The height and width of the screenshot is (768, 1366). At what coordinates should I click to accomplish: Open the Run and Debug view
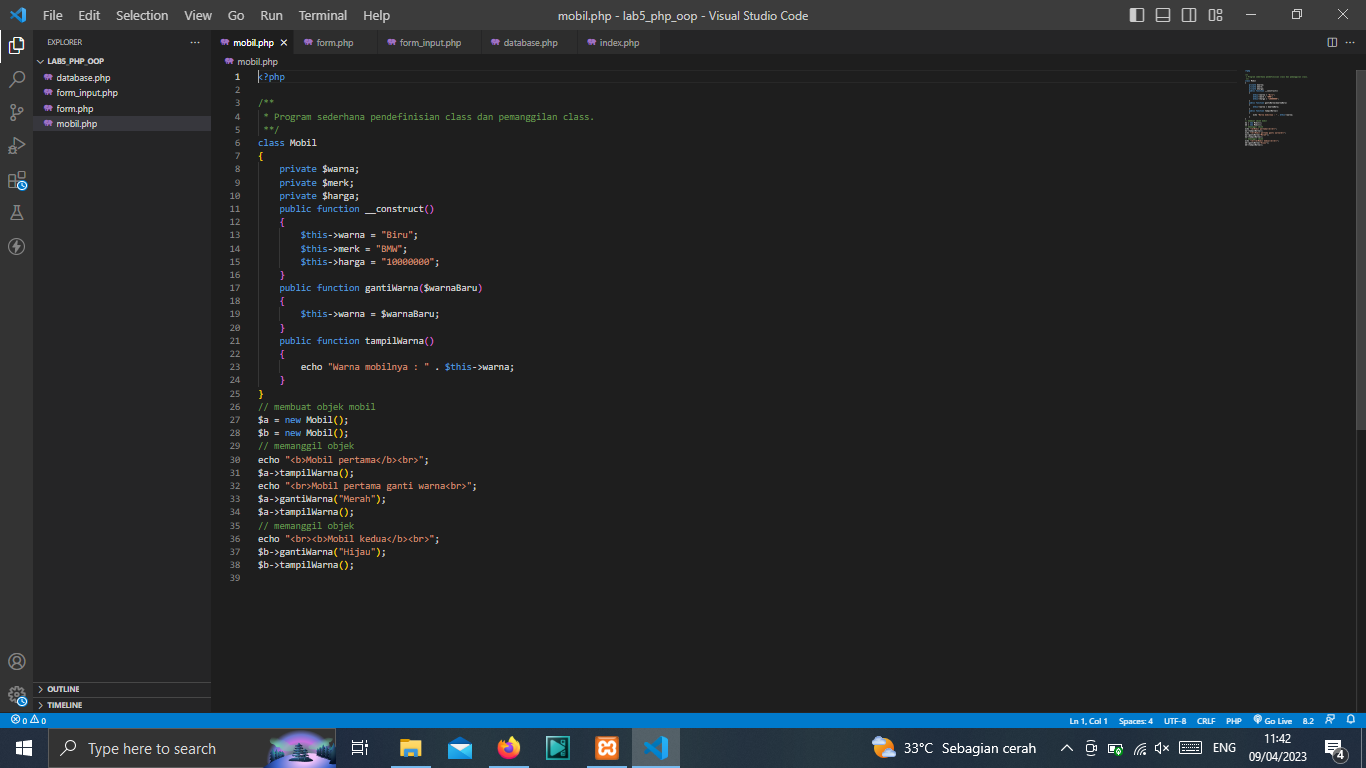[x=16, y=146]
